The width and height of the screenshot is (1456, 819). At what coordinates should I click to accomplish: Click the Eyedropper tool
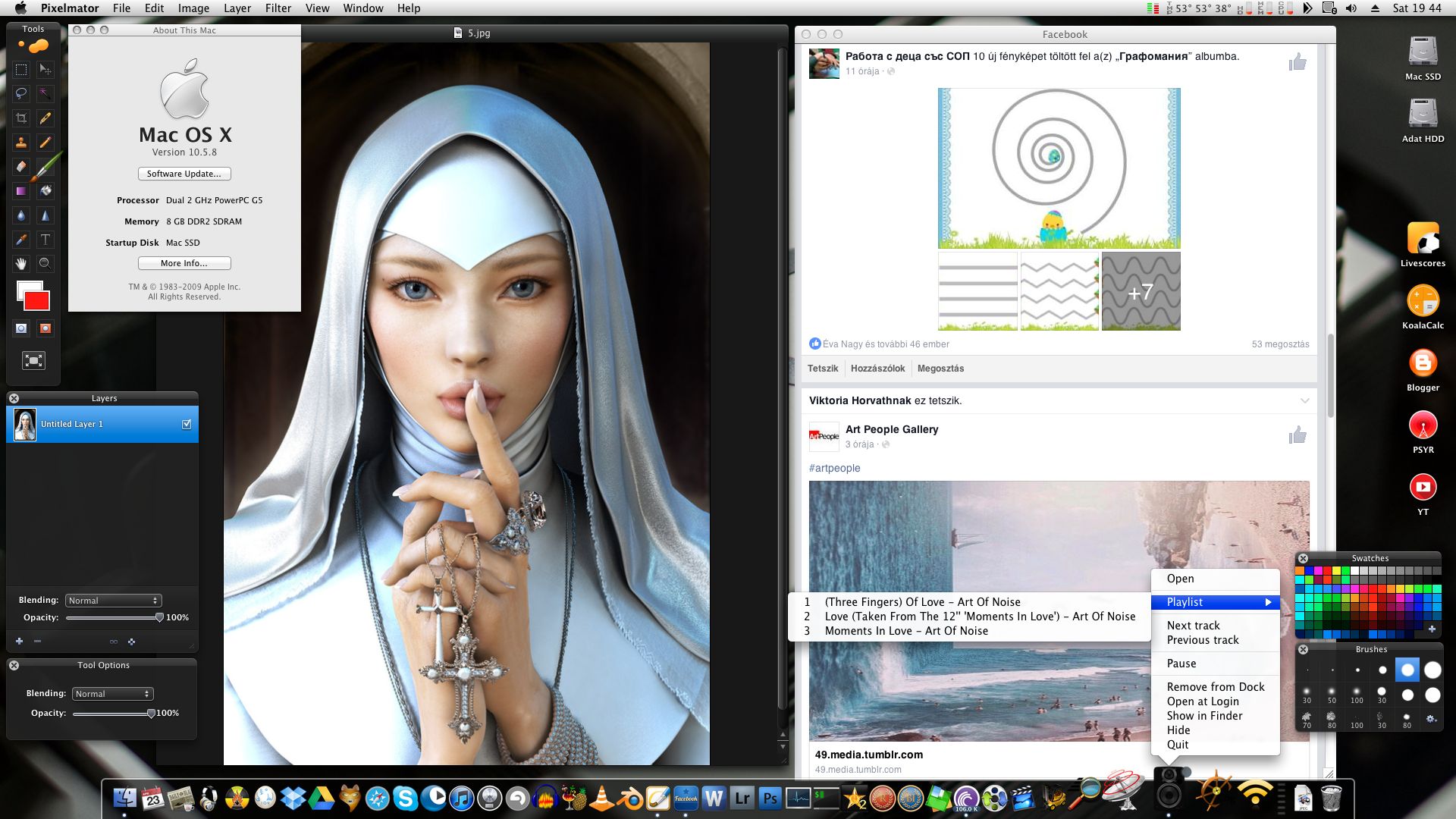click(21, 239)
